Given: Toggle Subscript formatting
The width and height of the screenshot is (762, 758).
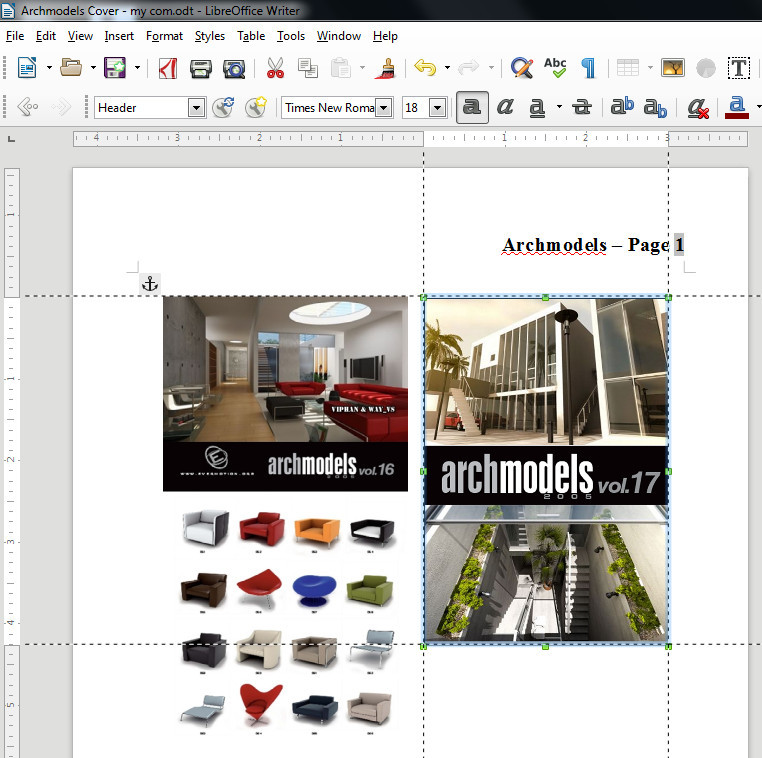Looking at the screenshot, I should coord(655,108).
